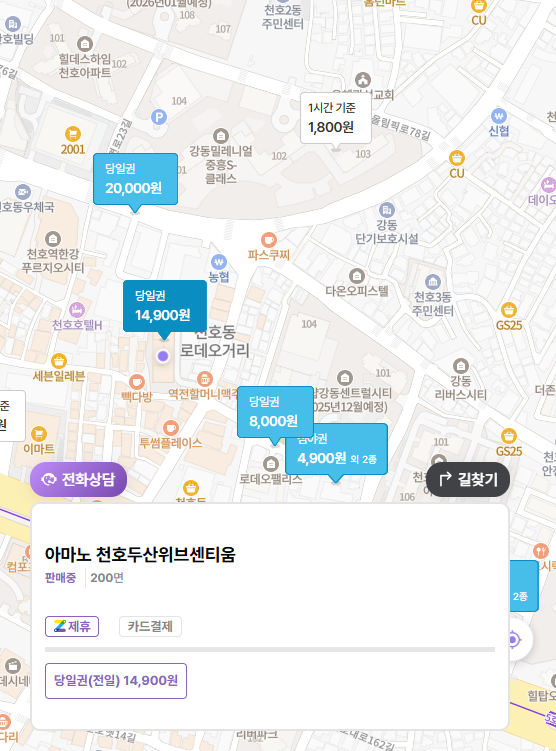Screen dimensions: 556x751
Task: Tap the 신협 bank icon
Action: coord(499,116)
